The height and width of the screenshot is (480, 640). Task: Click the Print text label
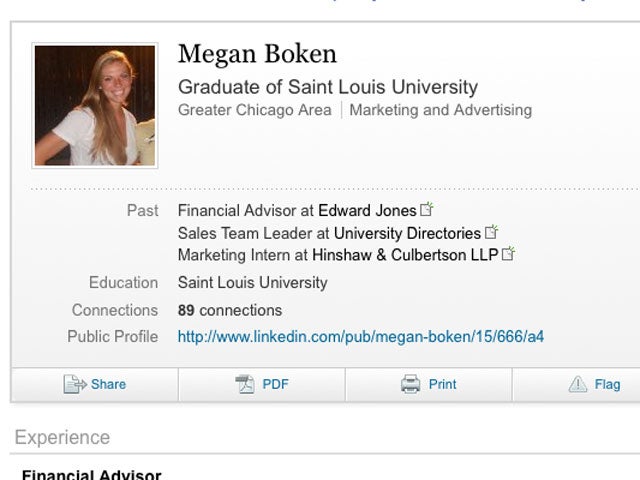tap(442, 384)
